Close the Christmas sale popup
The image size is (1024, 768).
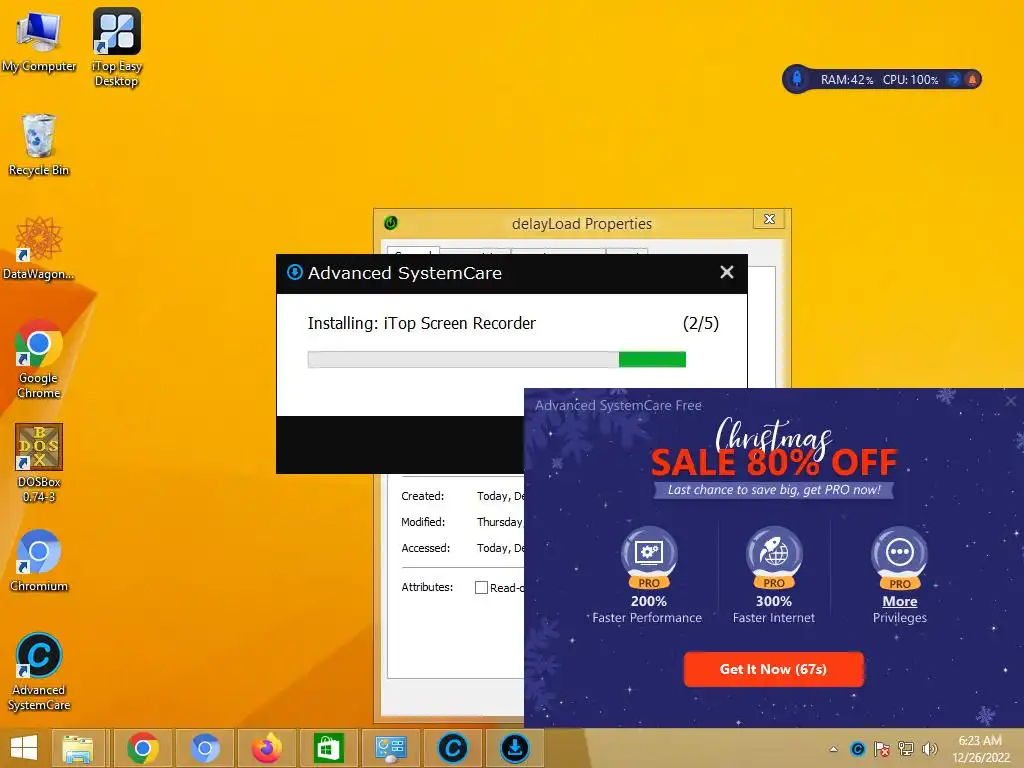(x=1011, y=401)
